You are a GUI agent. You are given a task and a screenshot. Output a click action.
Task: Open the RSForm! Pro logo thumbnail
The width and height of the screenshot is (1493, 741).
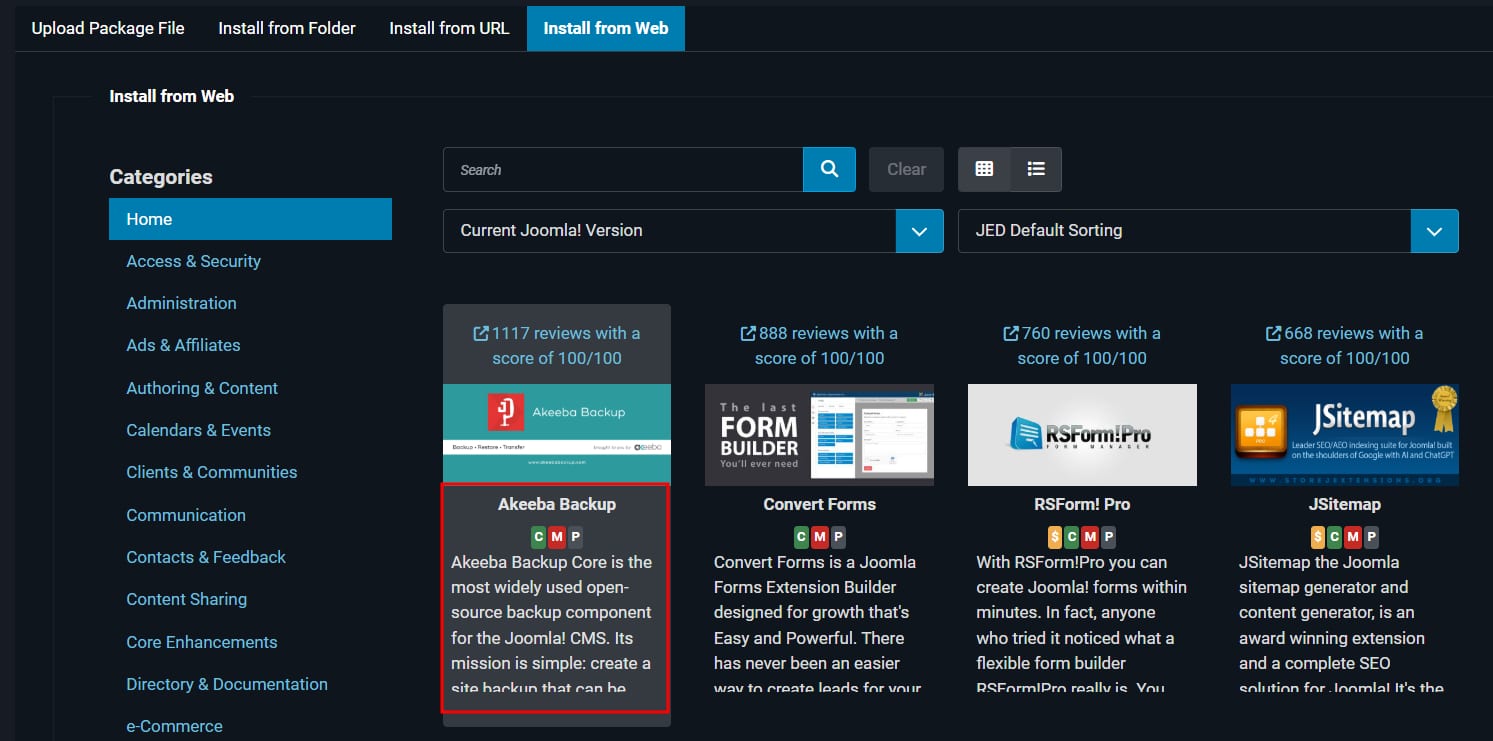click(x=1082, y=435)
